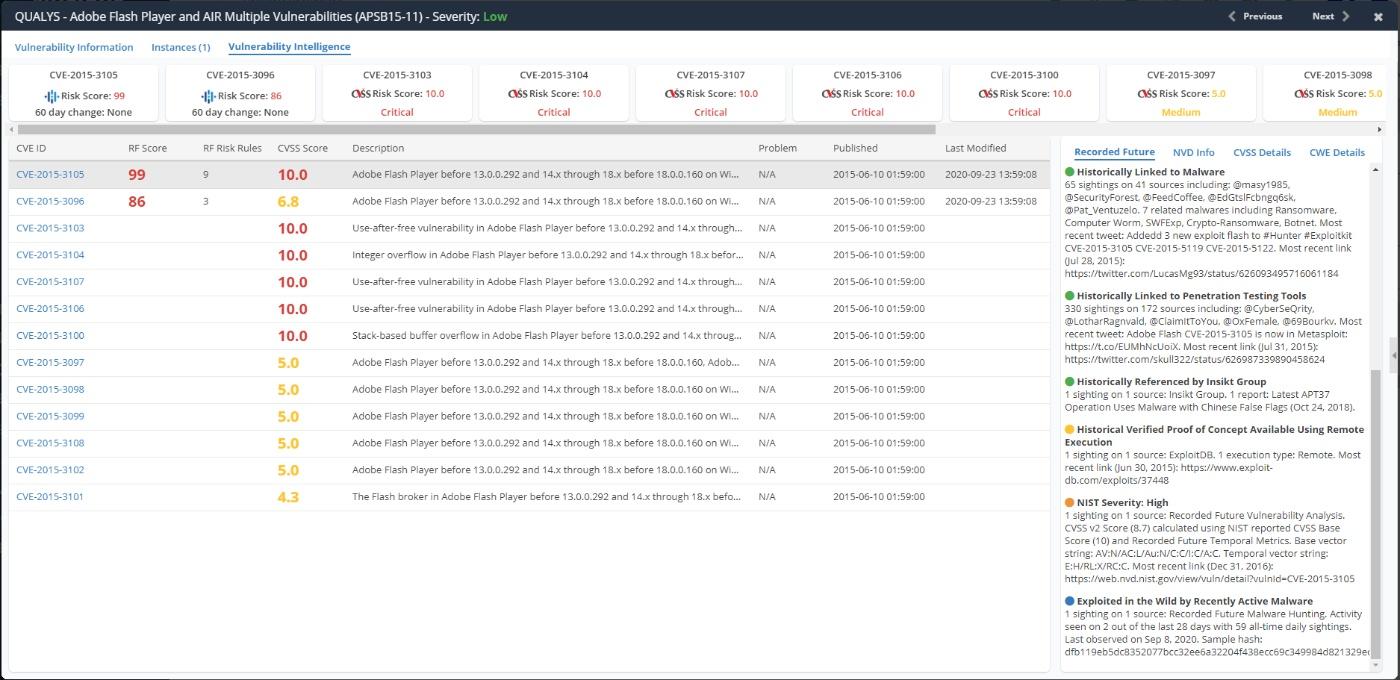
Task: Sort by RF Risk Rules column
Action: 232,148
